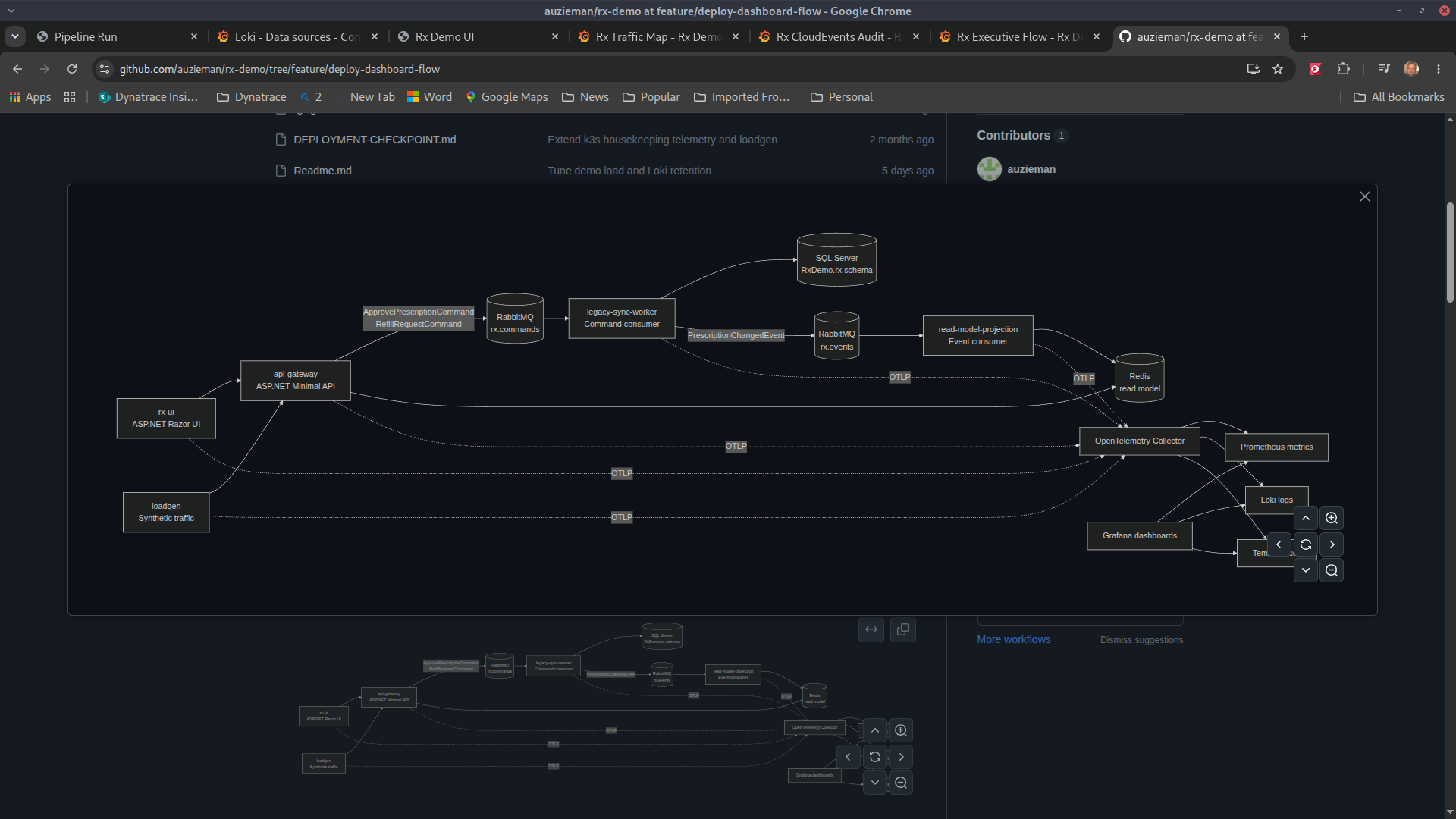
Task: Reset view in the expanded diagram
Action: point(1306,544)
